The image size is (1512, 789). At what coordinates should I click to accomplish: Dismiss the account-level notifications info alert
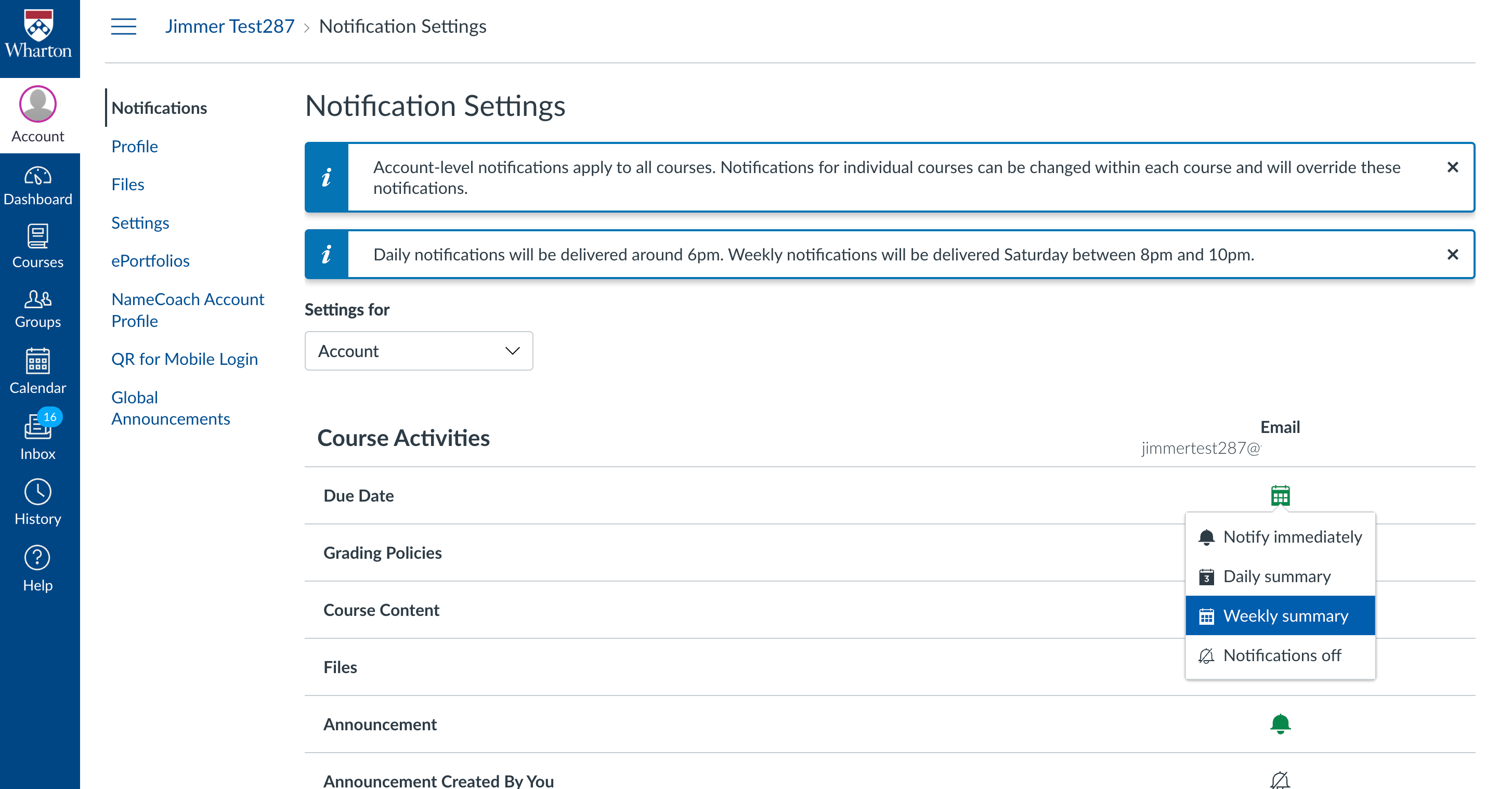(1452, 167)
